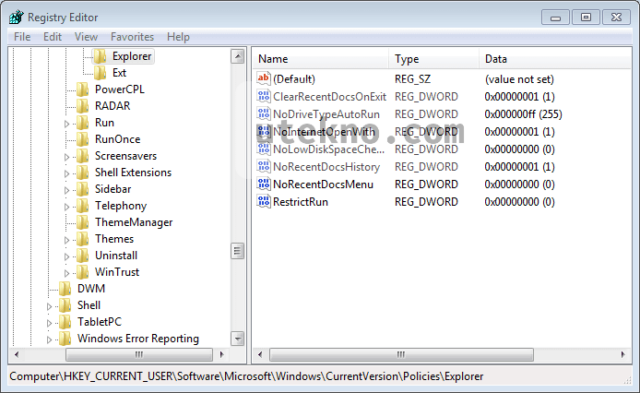This screenshot has width=640, height=393.
Task: Select the NoInternetOpenWith value name
Action: click(324, 131)
